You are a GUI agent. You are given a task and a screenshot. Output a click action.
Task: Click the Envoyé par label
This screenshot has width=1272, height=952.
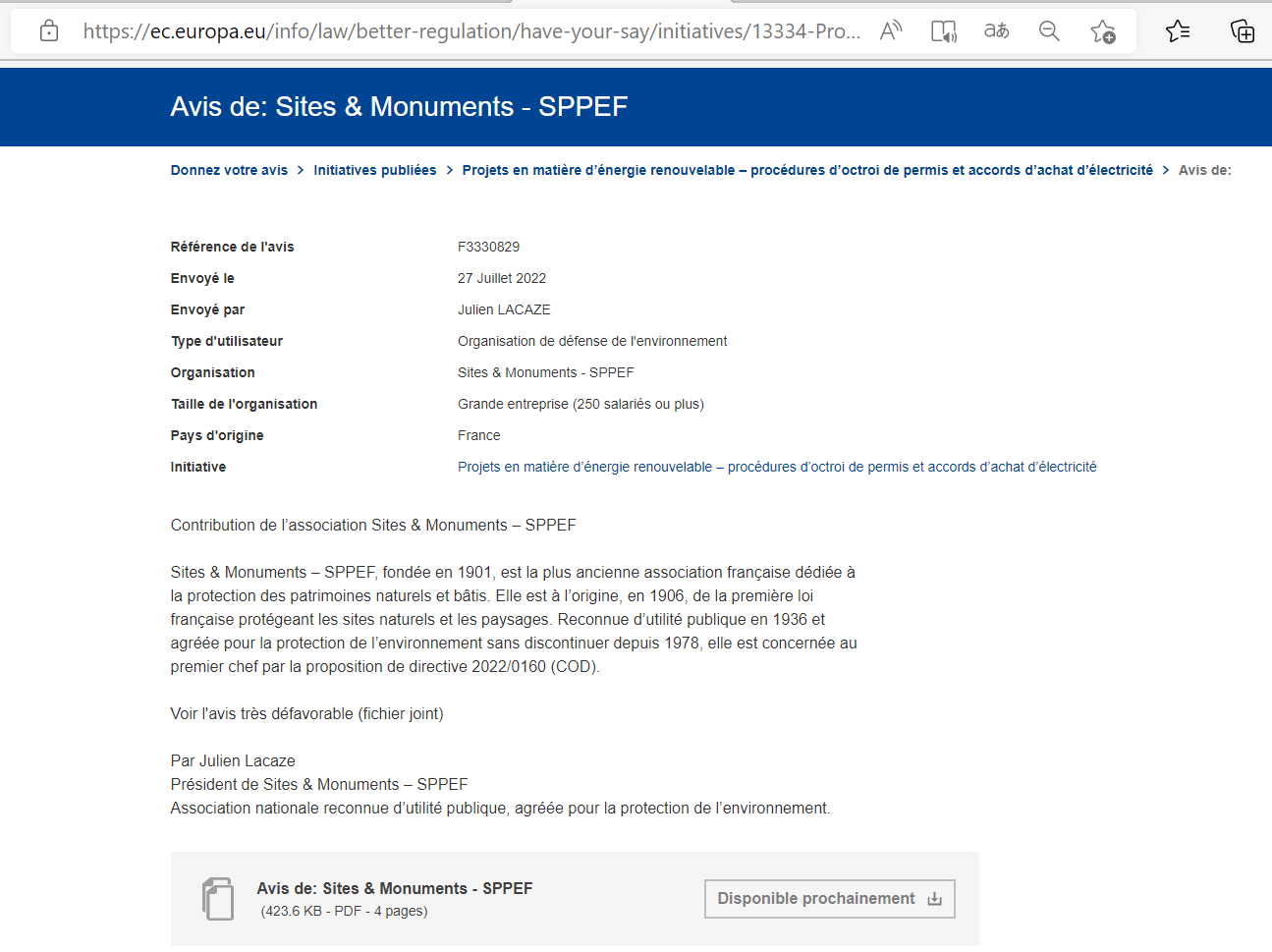207,309
